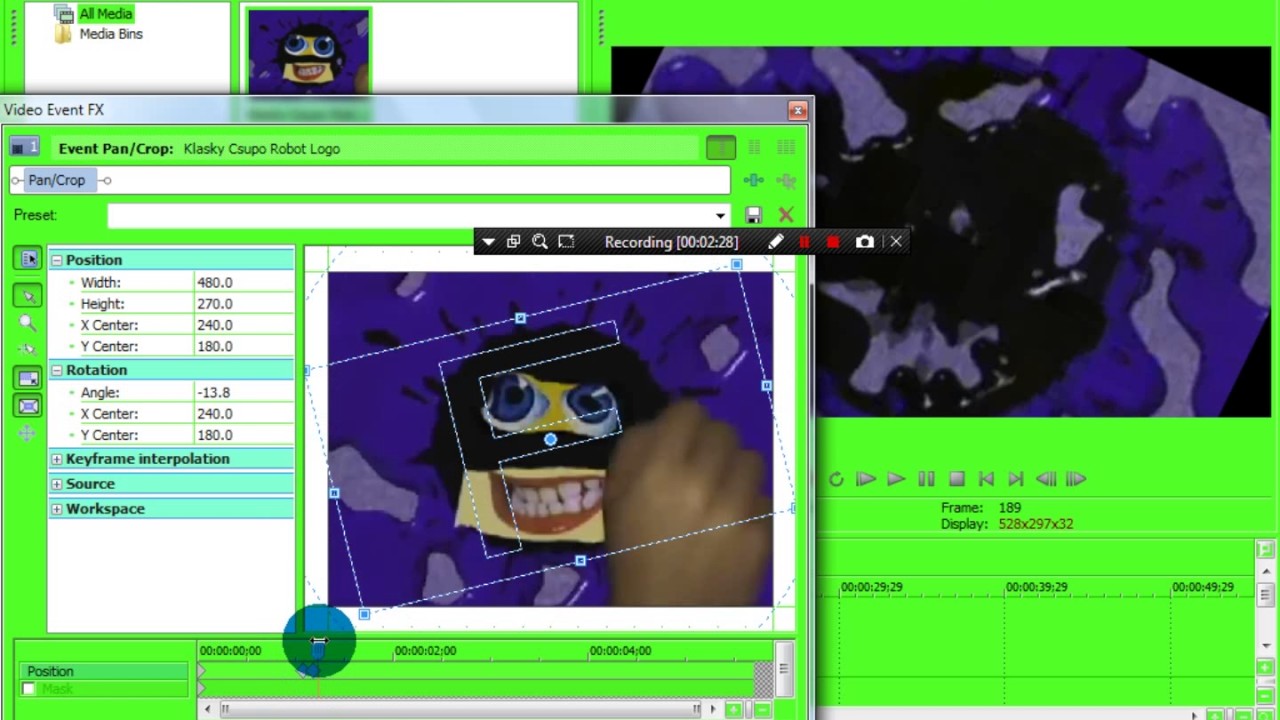The height and width of the screenshot is (720, 1280).
Task: Select the three-column grid view icon
Action: (786, 148)
